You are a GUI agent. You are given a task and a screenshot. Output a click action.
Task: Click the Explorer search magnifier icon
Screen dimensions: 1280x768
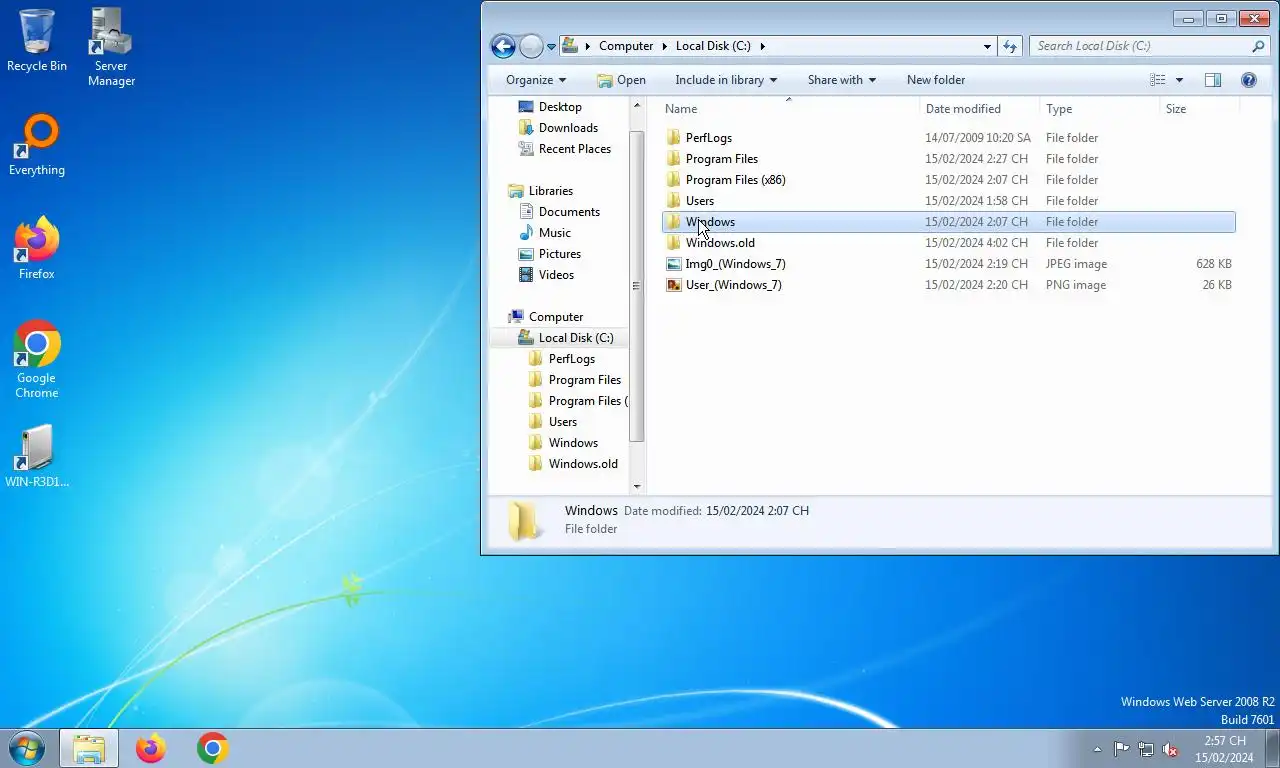click(1258, 46)
